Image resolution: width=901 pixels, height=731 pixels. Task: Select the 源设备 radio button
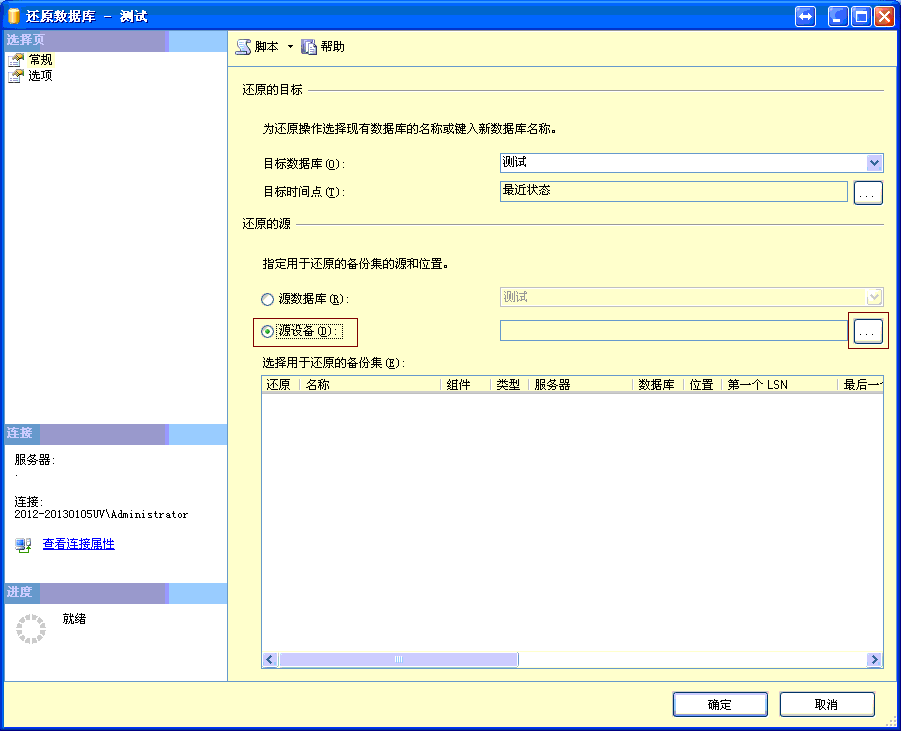coord(267,331)
